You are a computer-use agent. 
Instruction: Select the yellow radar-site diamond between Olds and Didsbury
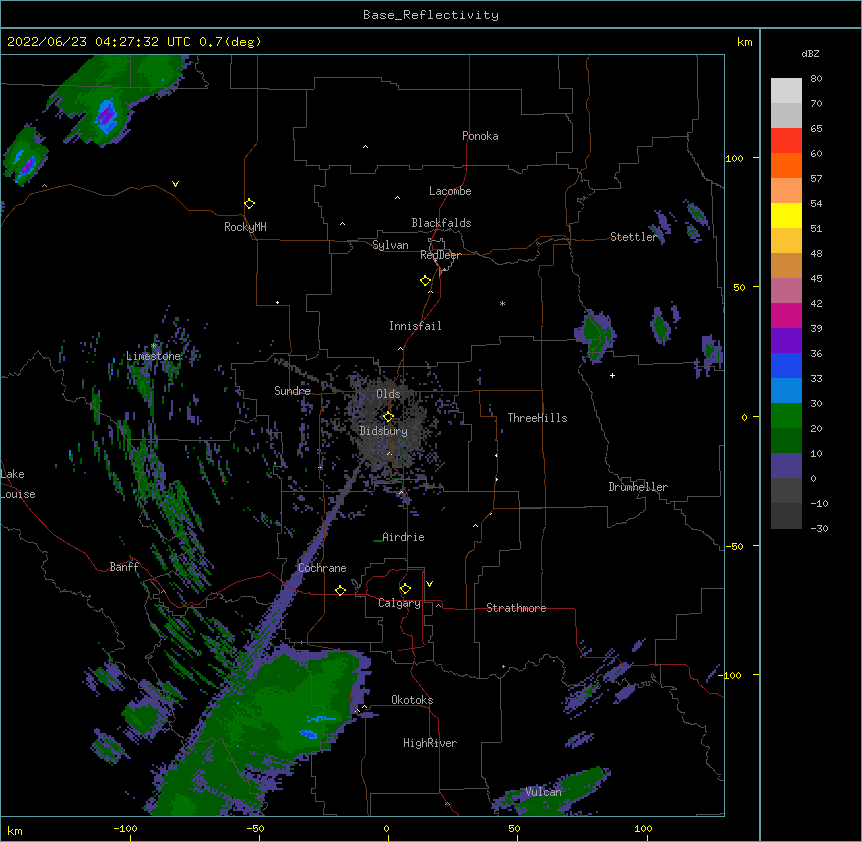pyautogui.click(x=388, y=416)
